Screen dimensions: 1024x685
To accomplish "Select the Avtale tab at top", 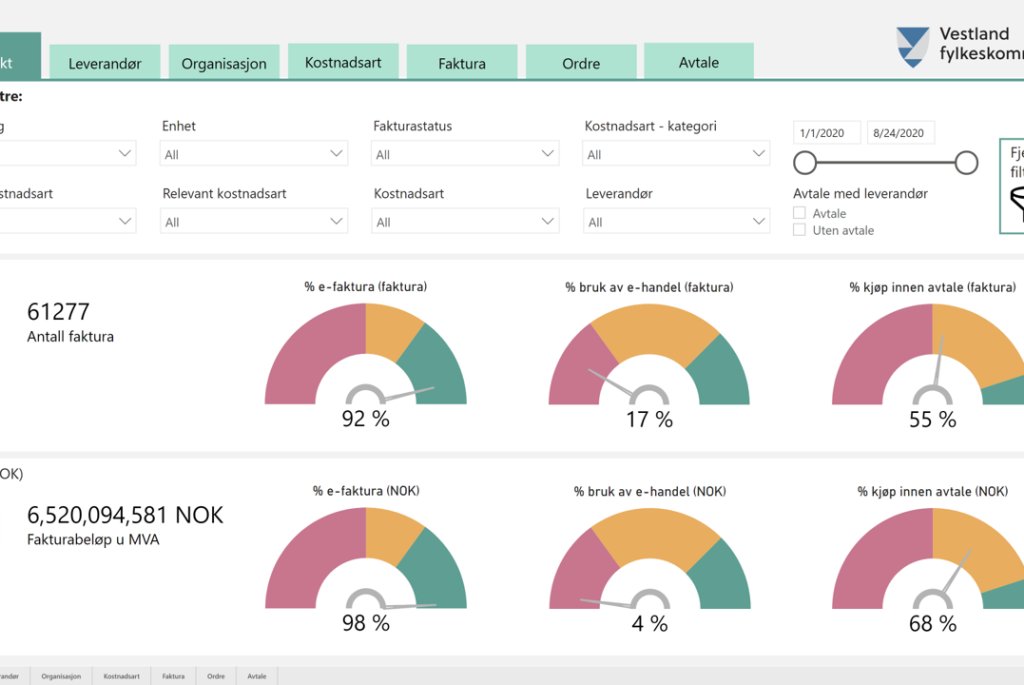I will point(699,62).
